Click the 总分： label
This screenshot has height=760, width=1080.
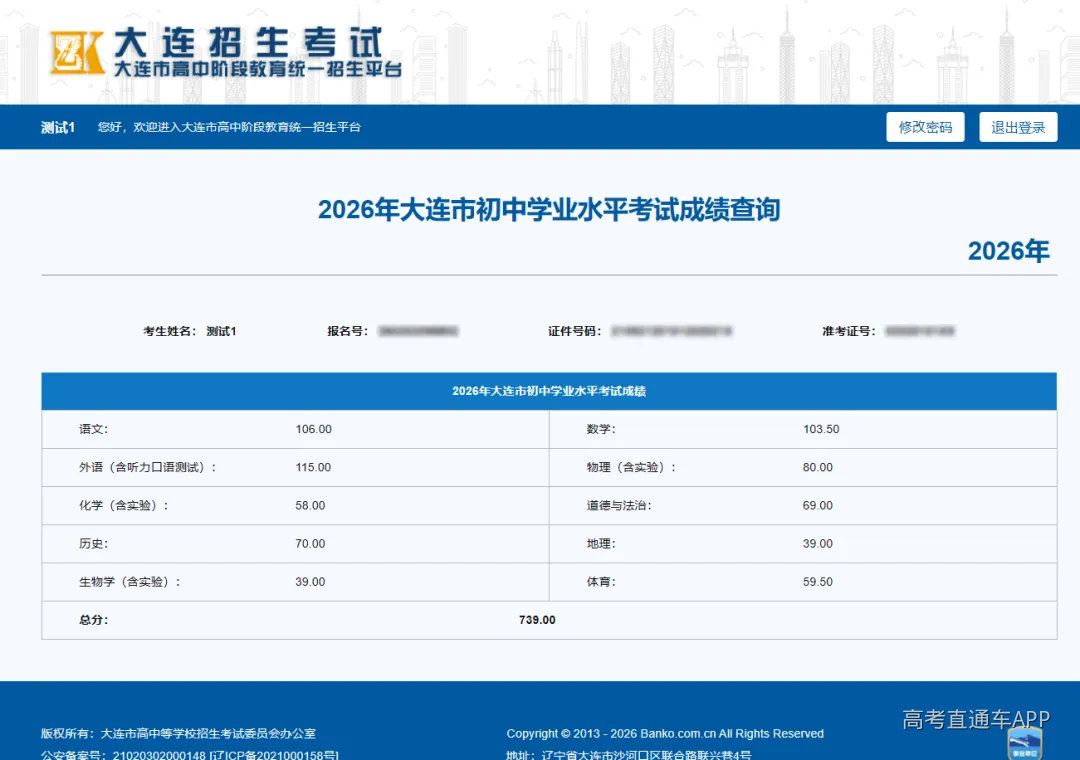(x=94, y=620)
